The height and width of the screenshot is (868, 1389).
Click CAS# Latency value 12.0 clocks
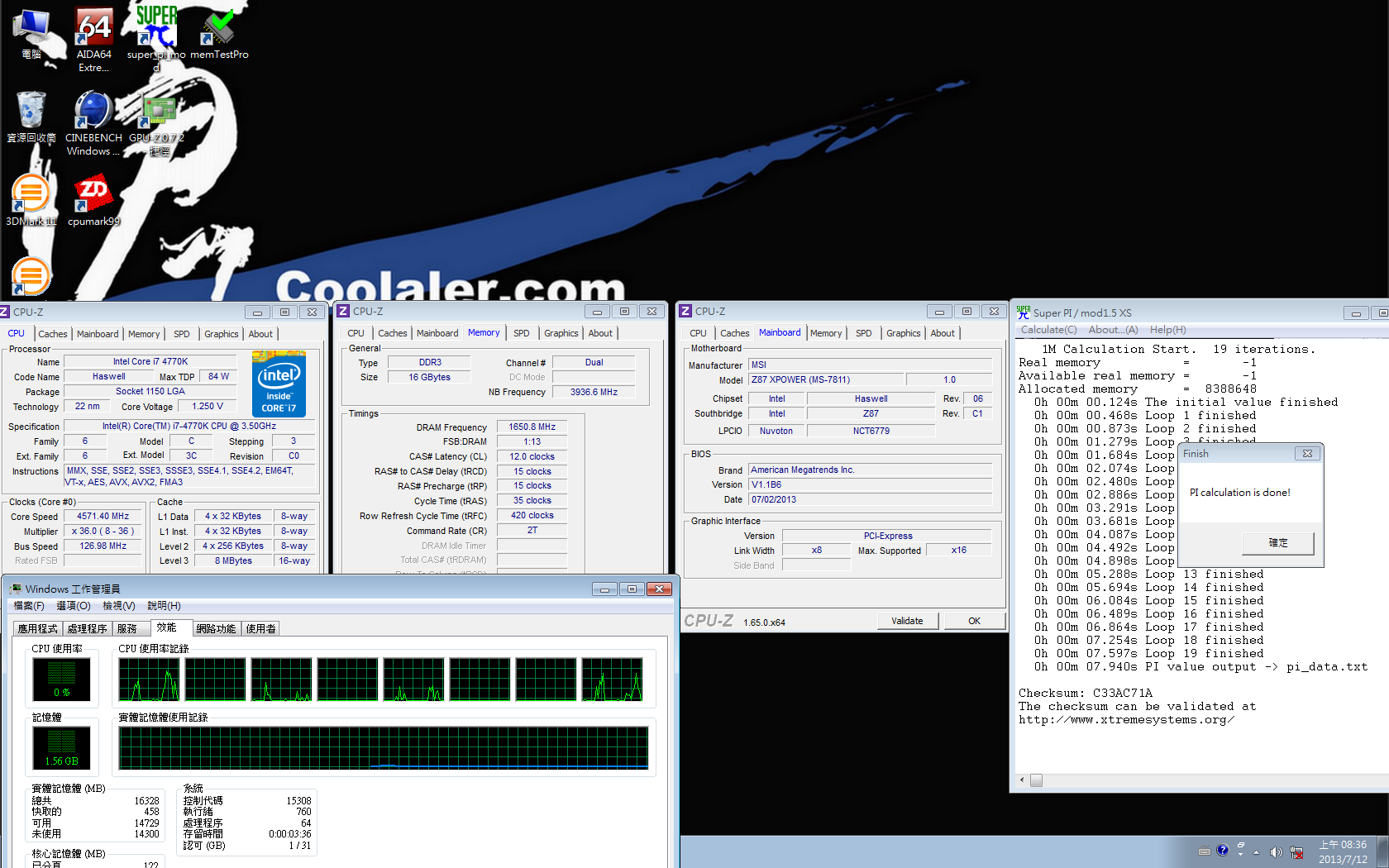click(532, 456)
